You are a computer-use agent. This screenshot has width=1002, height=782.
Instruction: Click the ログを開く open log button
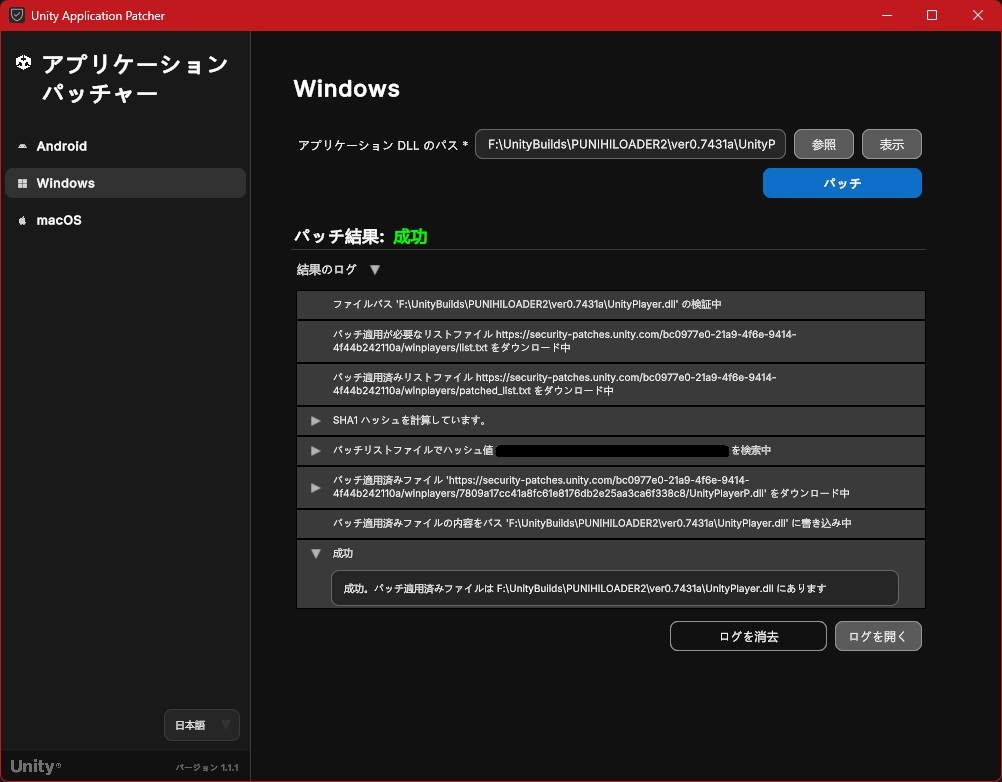pyautogui.click(x=878, y=636)
